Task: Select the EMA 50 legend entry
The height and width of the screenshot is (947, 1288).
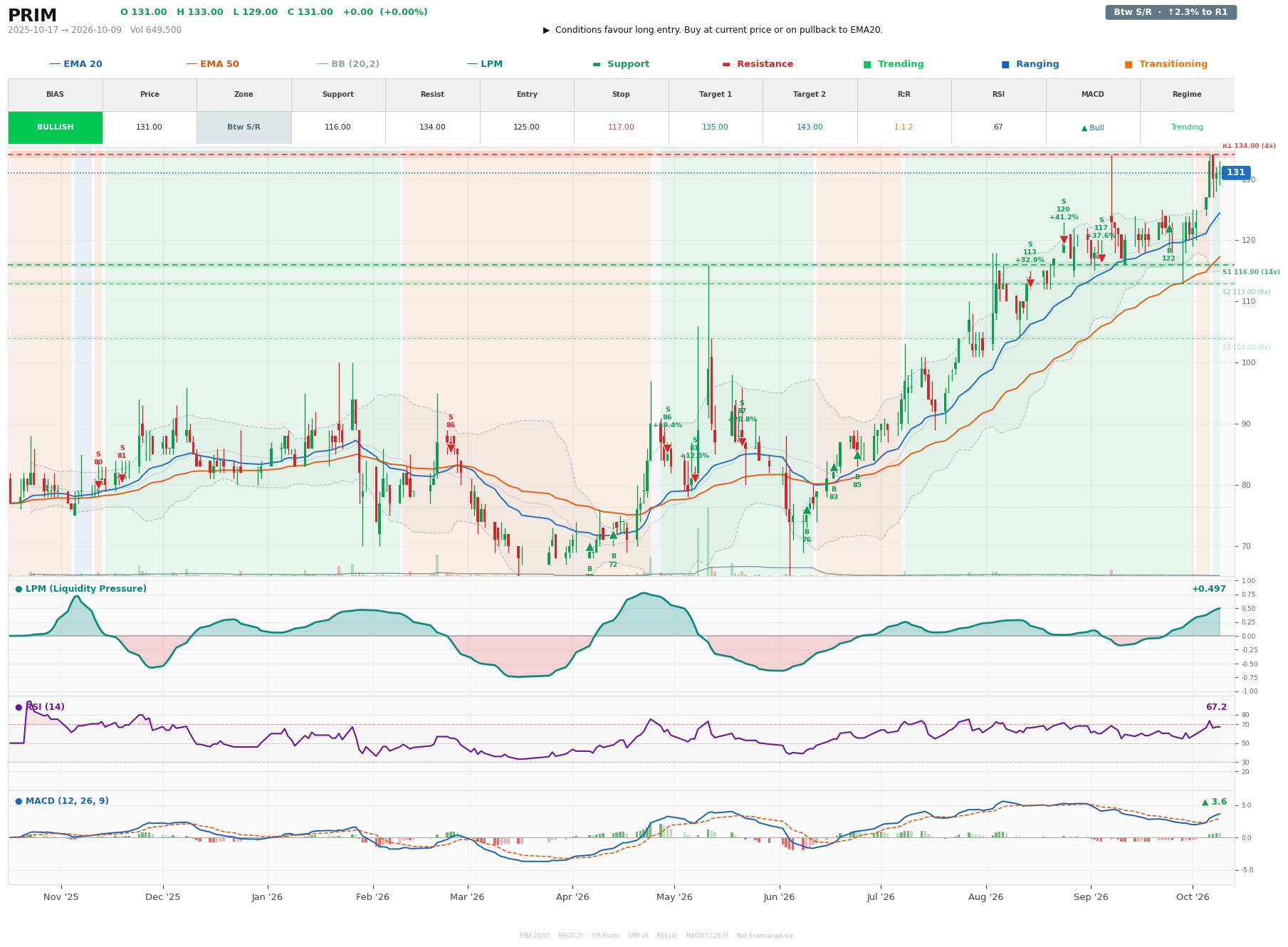Action: click(x=212, y=64)
